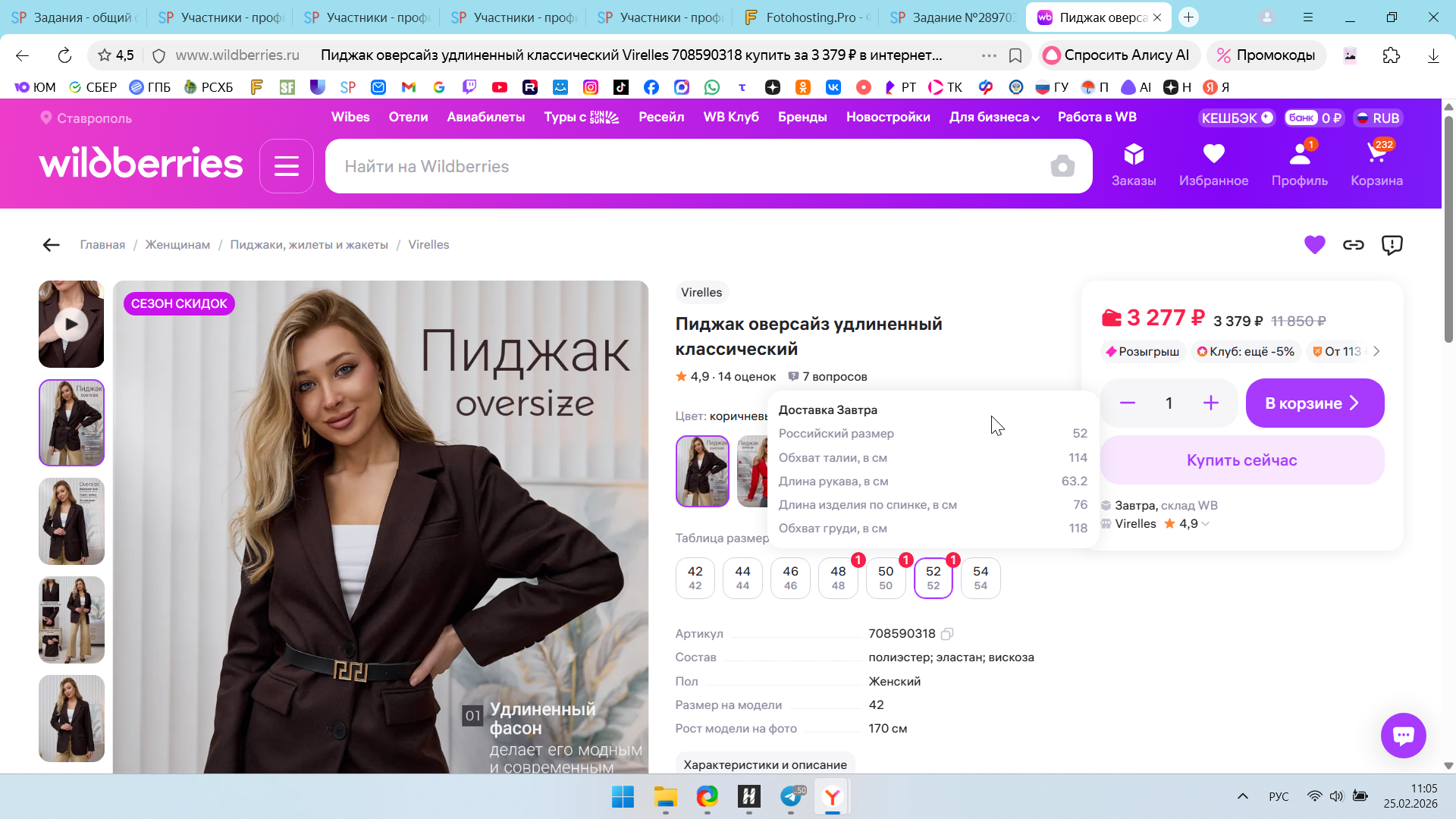Click the Купить сейчас button
Image resolution: width=1456 pixels, height=819 pixels.
pyautogui.click(x=1241, y=460)
